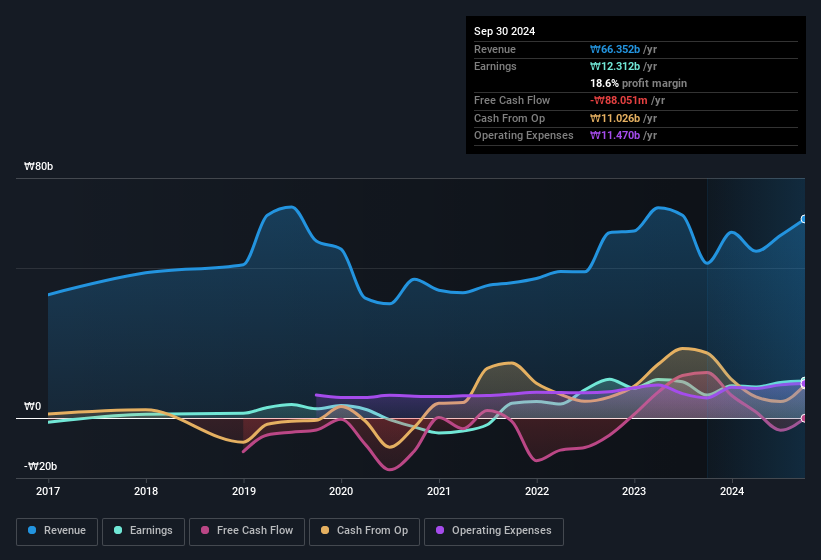The image size is (821, 560).
Task: Toggle the Free Cash Flow legend button
Action: (x=247, y=531)
